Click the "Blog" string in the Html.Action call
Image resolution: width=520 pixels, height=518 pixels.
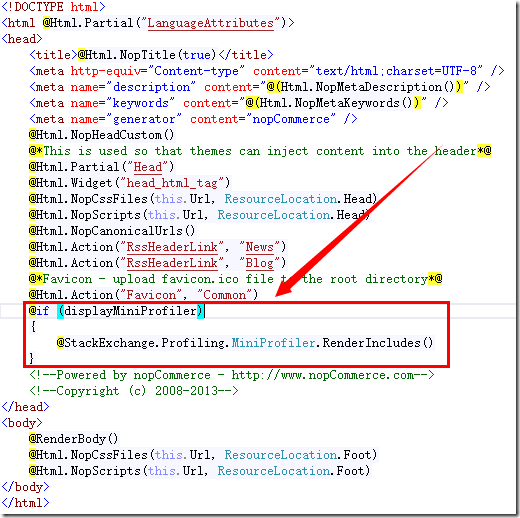tap(259, 263)
